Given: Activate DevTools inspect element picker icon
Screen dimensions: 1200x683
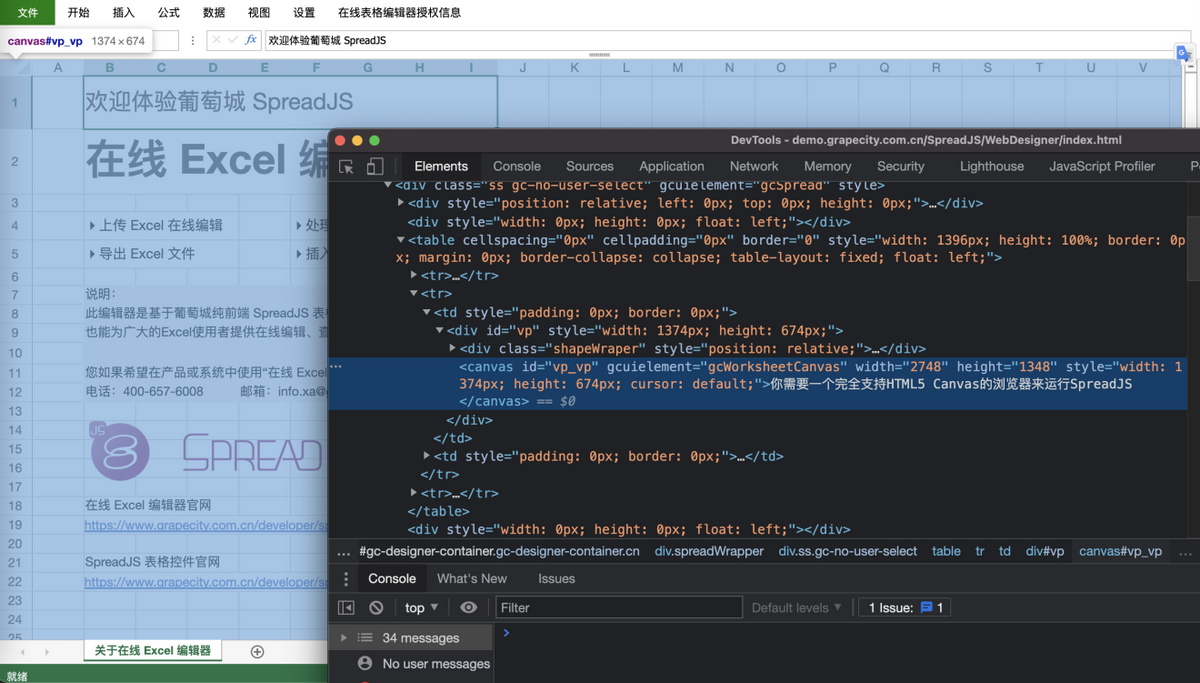Looking at the screenshot, I should click(346, 167).
